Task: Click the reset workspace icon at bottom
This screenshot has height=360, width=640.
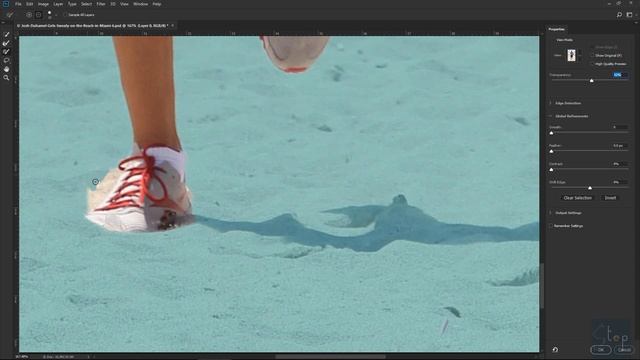Action: tap(555, 349)
